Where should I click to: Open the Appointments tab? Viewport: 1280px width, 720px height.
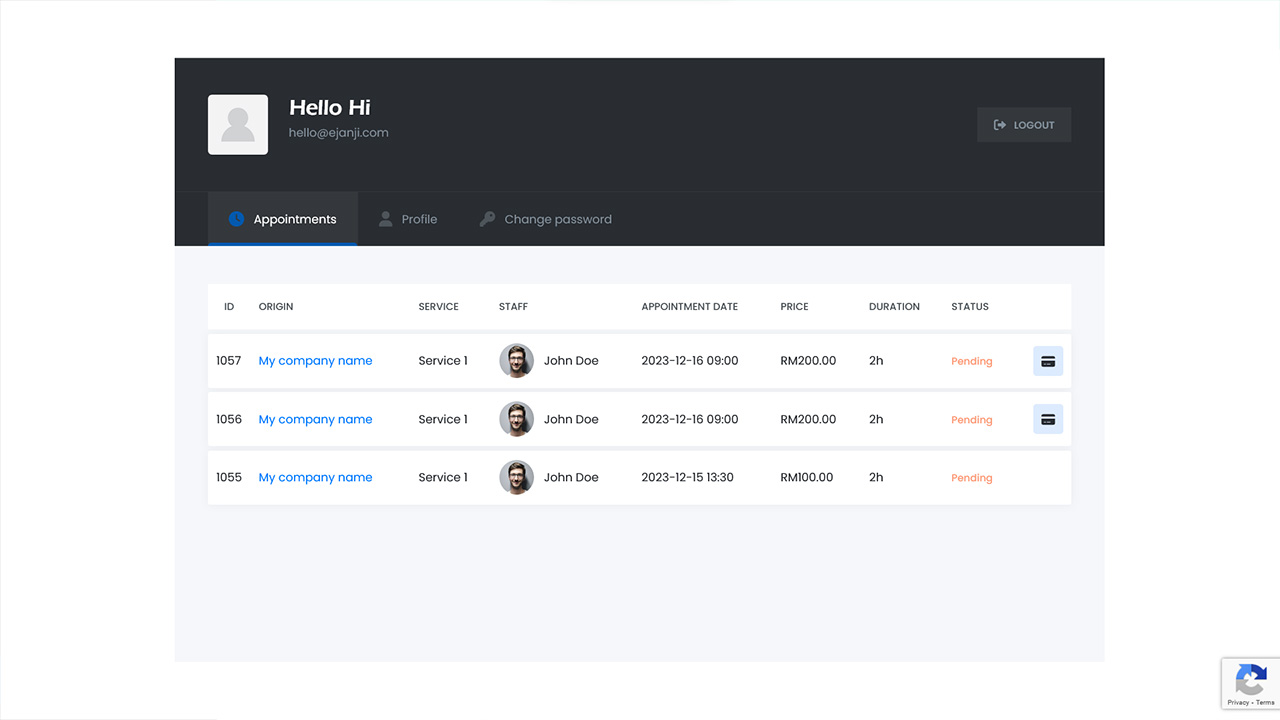pos(283,219)
